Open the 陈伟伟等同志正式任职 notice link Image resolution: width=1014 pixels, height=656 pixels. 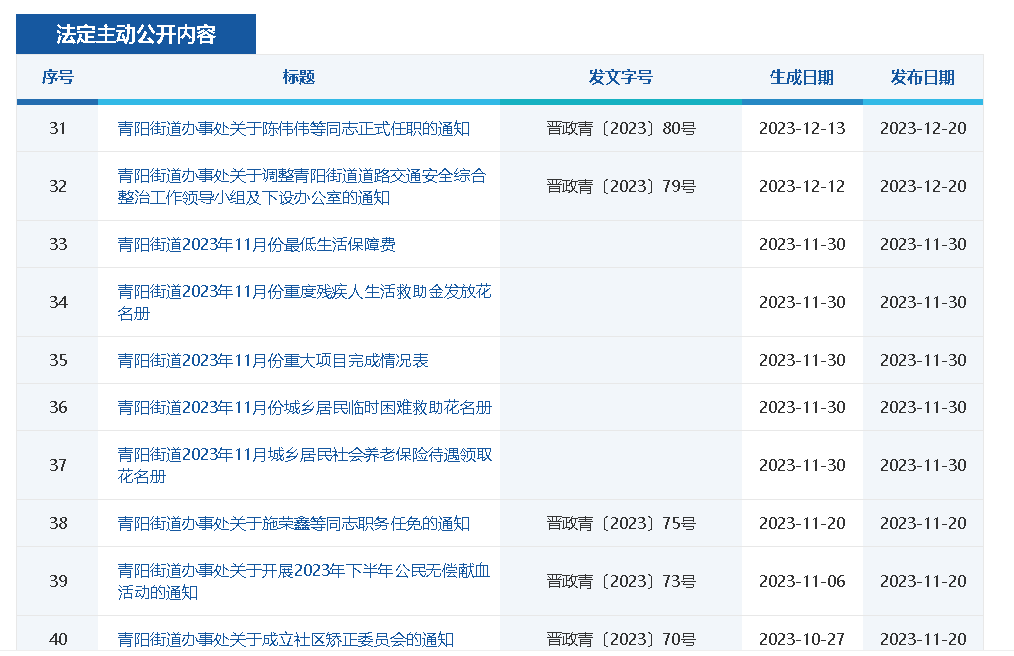294,128
